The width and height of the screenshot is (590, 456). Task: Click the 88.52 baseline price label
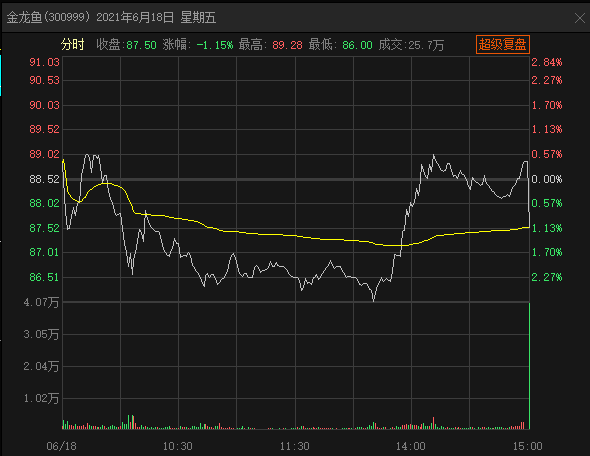pyautogui.click(x=44, y=179)
